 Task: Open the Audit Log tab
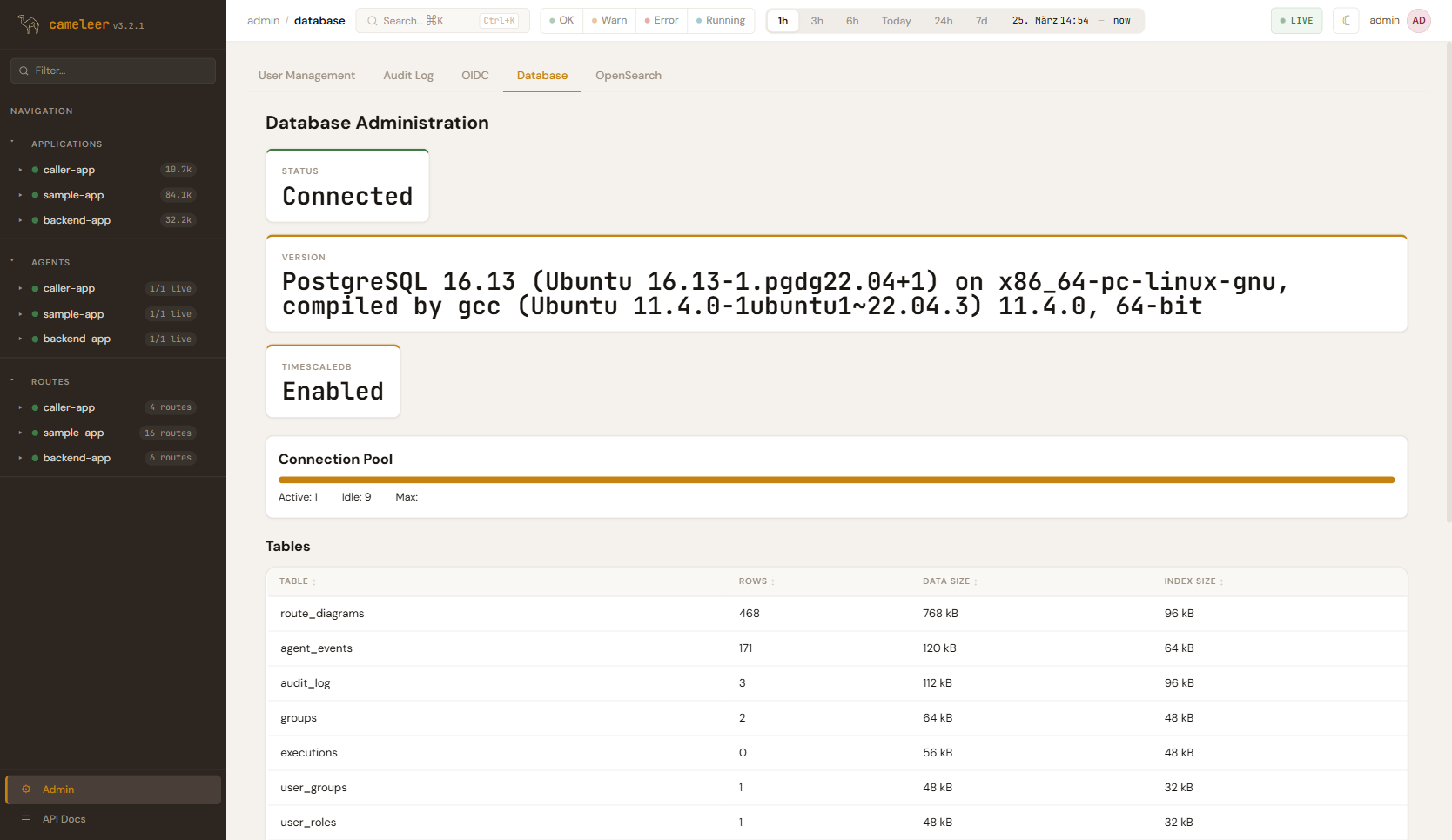[408, 76]
